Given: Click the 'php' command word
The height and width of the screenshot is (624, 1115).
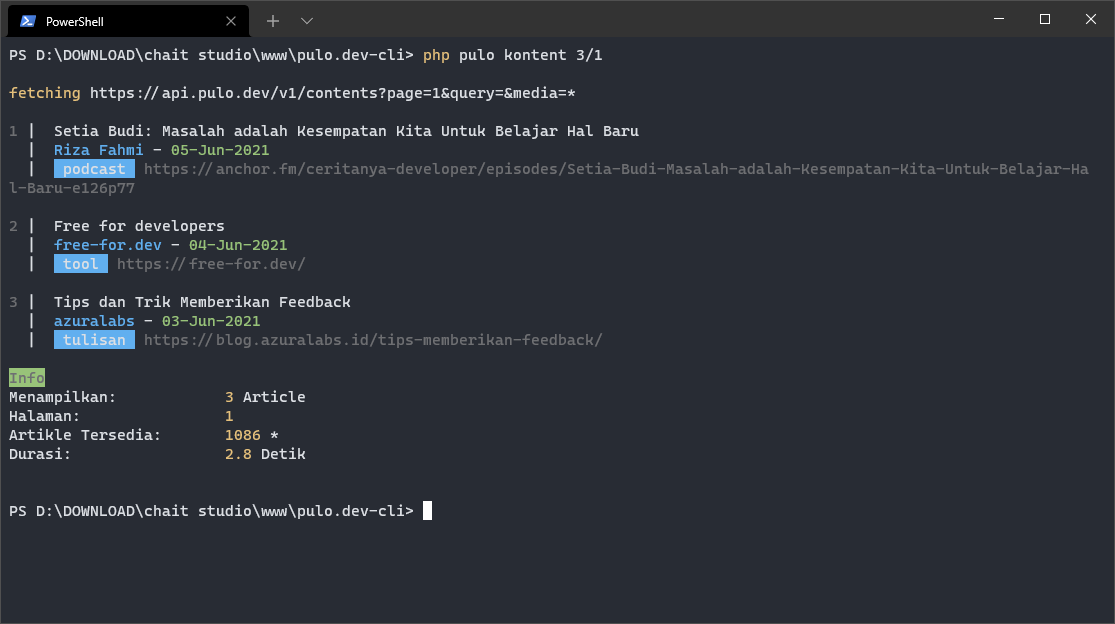Looking at the screenshot, I should (436, 55).
